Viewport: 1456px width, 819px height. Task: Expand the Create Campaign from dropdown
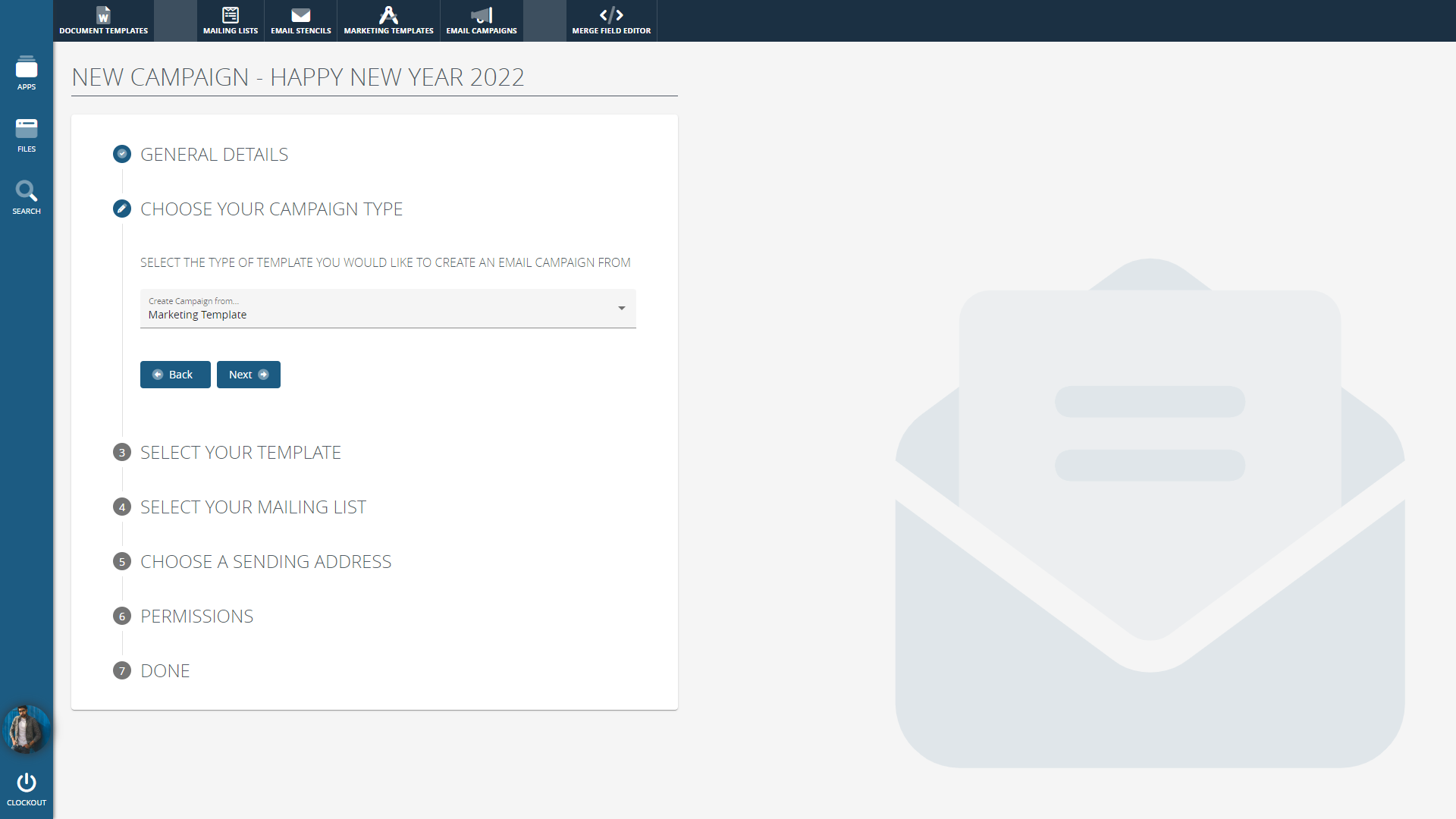pyautogui.click(x=387, y=309)
